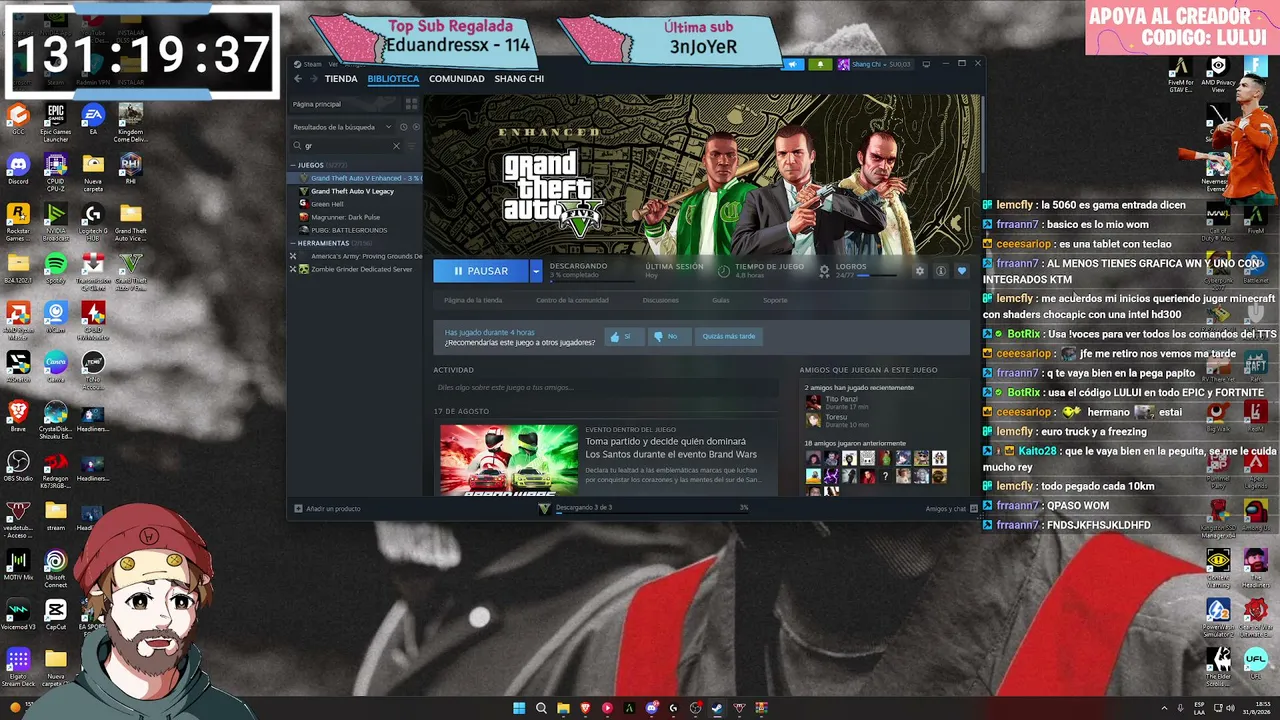
Task: Toggle the ready-to-play filter icon
Action: click(416, 127)
